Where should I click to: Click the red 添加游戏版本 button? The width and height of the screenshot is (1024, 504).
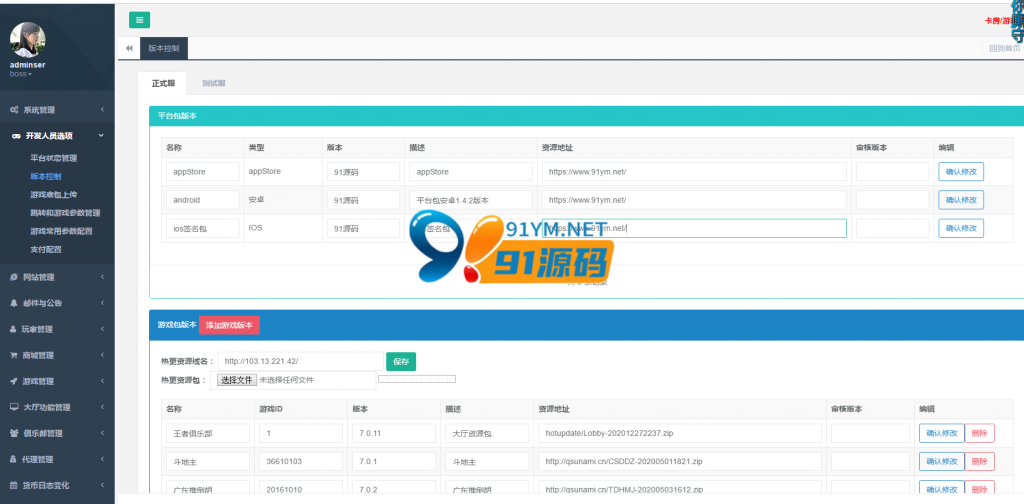tap(229, 324)
